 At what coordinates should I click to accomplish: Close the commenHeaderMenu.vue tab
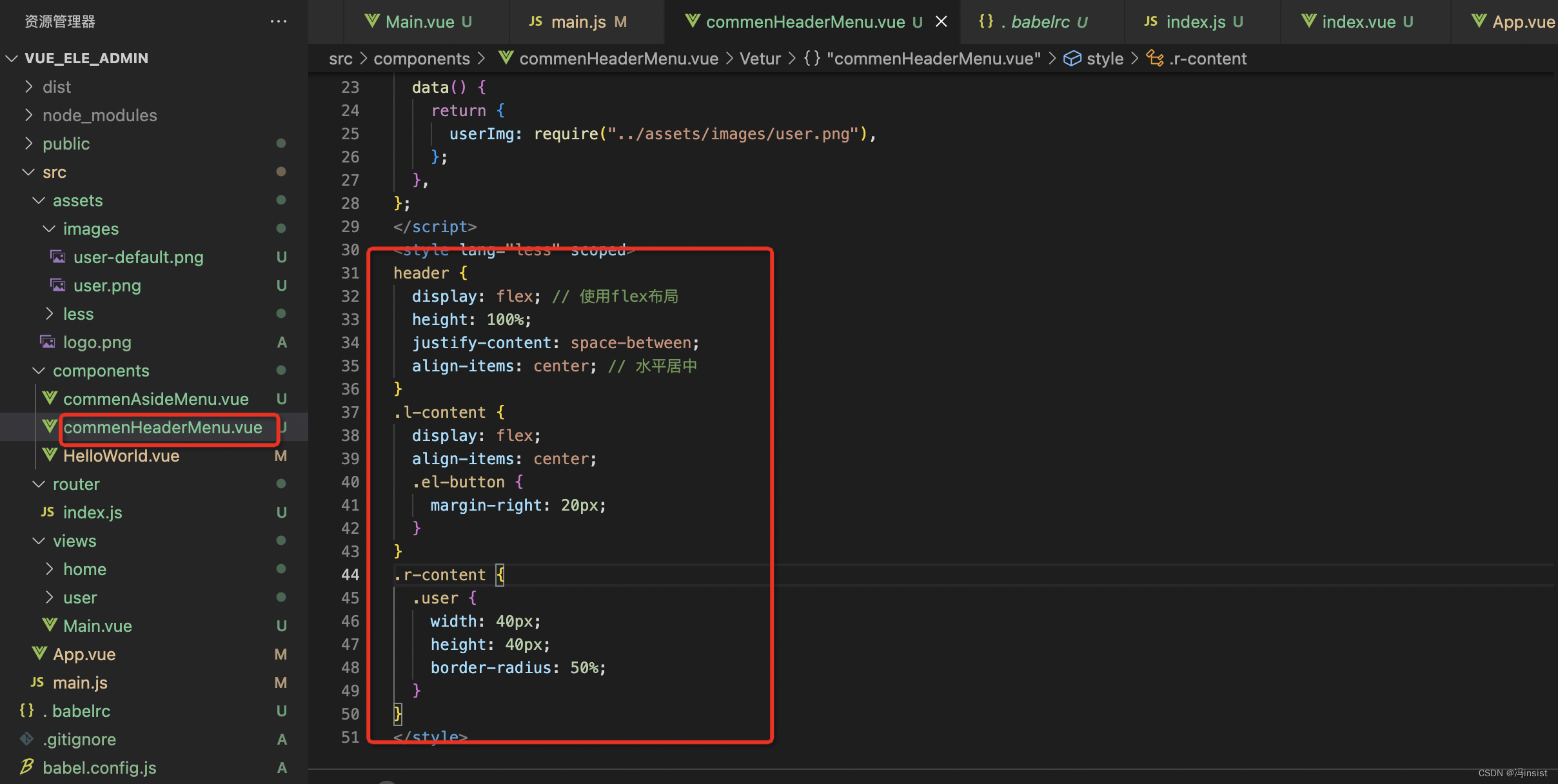[941, 21]
